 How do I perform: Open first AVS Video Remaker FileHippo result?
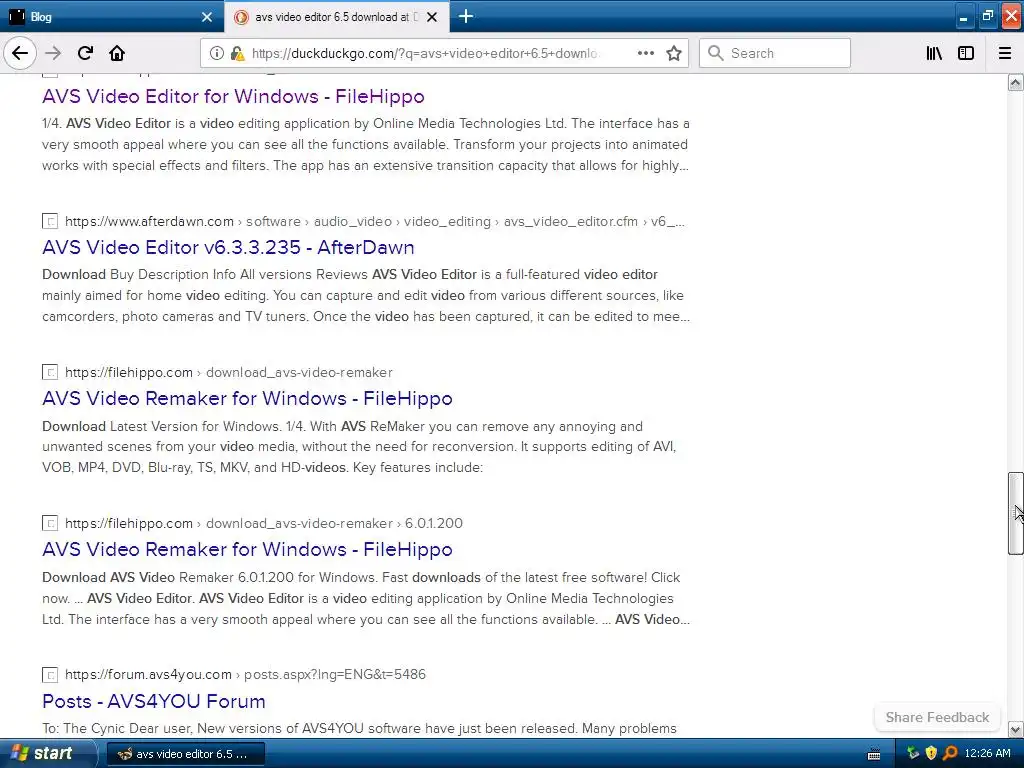(x=247, y=398)
